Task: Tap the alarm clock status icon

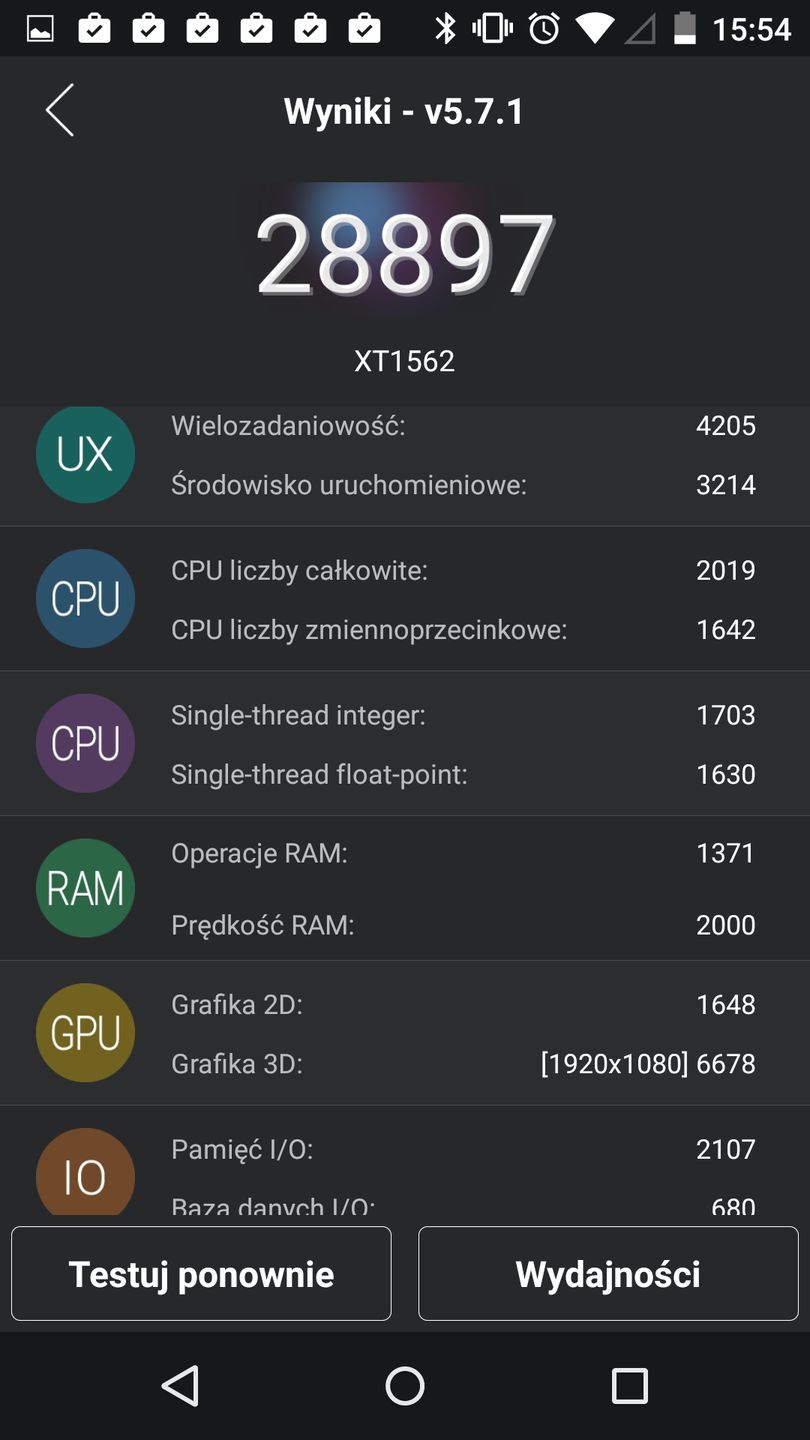Action: pyautogui.click(x=544, y=28)
